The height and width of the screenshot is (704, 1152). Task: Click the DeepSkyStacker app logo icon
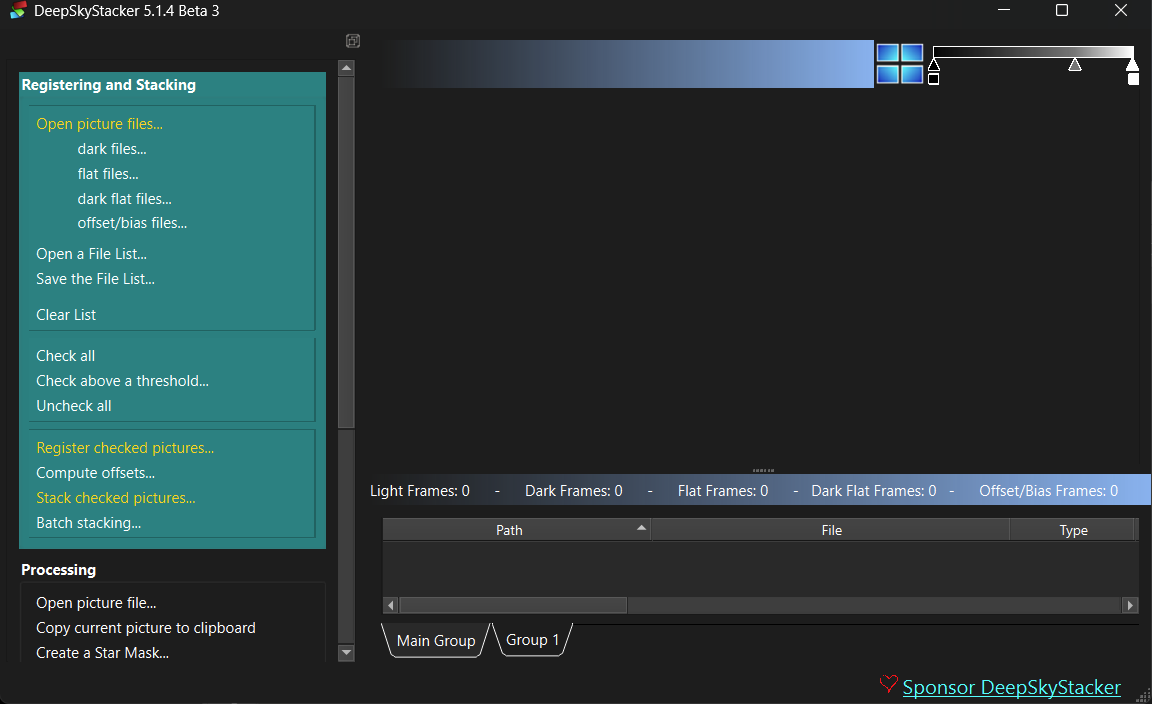[18, 10]
